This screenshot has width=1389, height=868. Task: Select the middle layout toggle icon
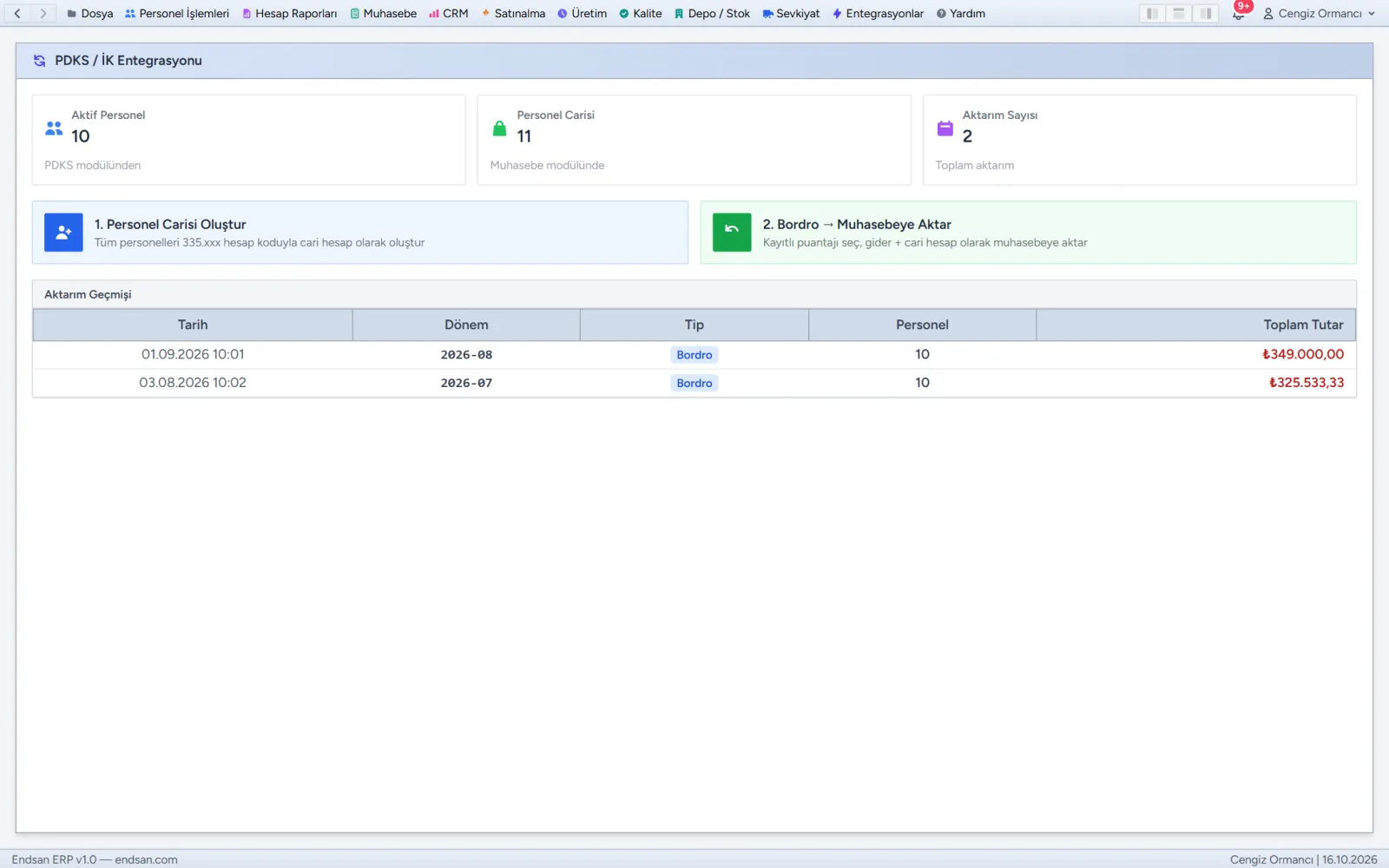click(1179, 13)
